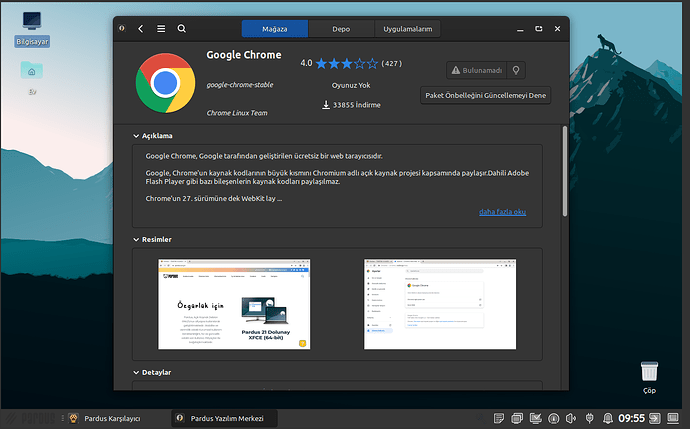Open the Çöp trash icon on desktop

[649, 376]
